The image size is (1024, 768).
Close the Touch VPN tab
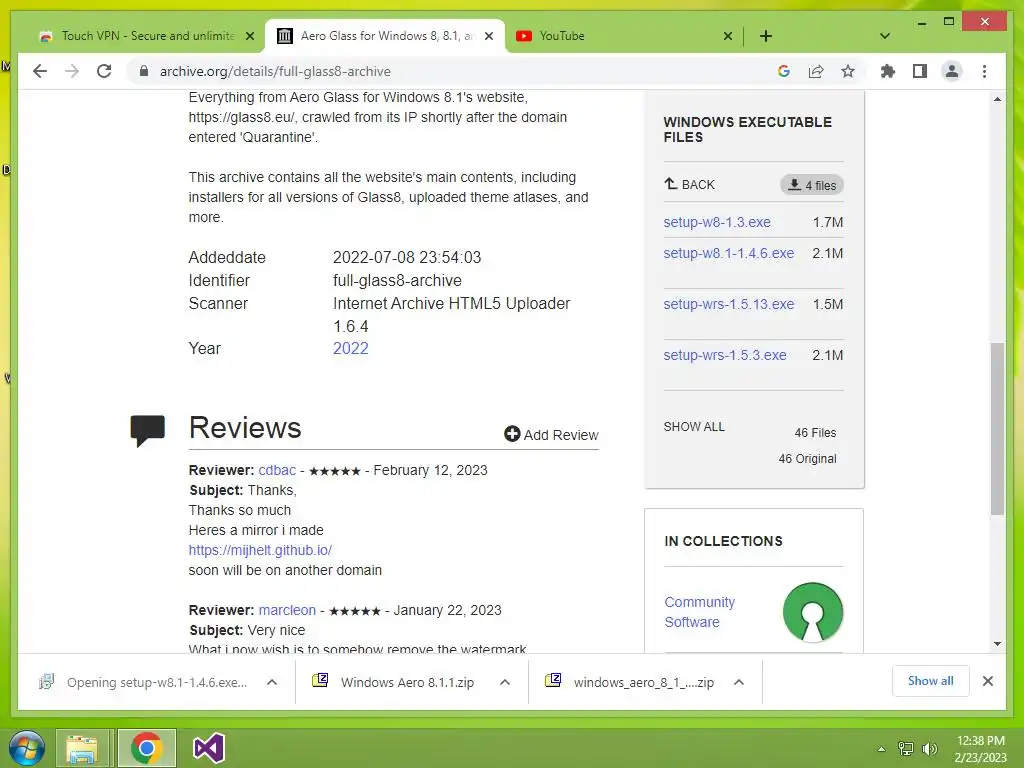click(249, 36)
